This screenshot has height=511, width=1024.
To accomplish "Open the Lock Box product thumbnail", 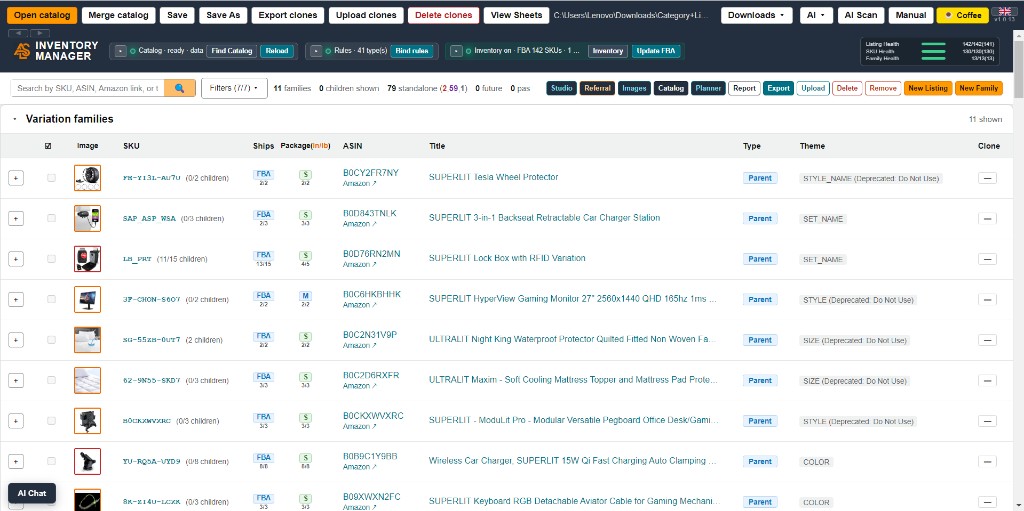I will (88, 259).
